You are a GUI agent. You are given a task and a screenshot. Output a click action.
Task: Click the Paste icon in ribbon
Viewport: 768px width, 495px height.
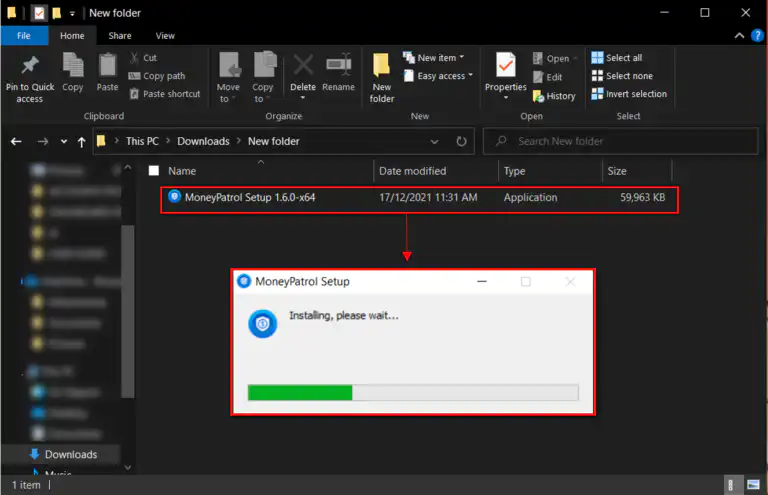[107, 66]
